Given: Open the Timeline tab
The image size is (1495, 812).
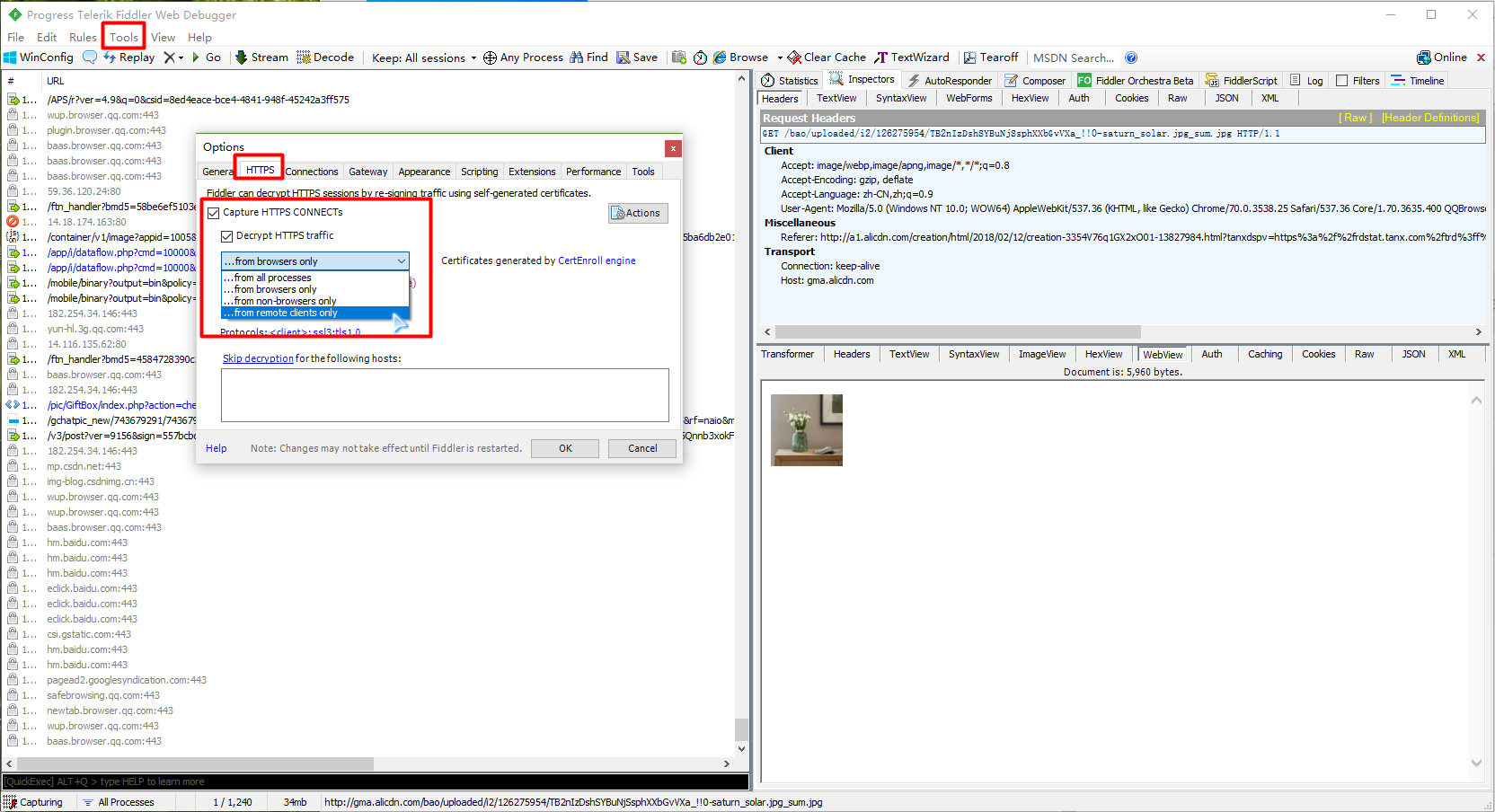Looking at the screenshot, I should click(x=1418, y=81).
